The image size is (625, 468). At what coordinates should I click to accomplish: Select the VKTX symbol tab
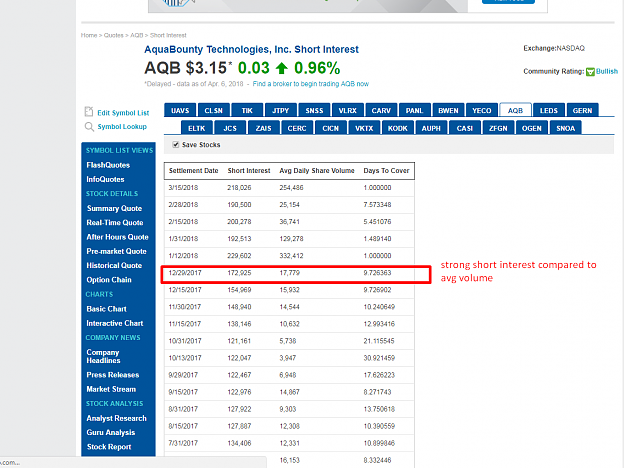coord(364,128)
